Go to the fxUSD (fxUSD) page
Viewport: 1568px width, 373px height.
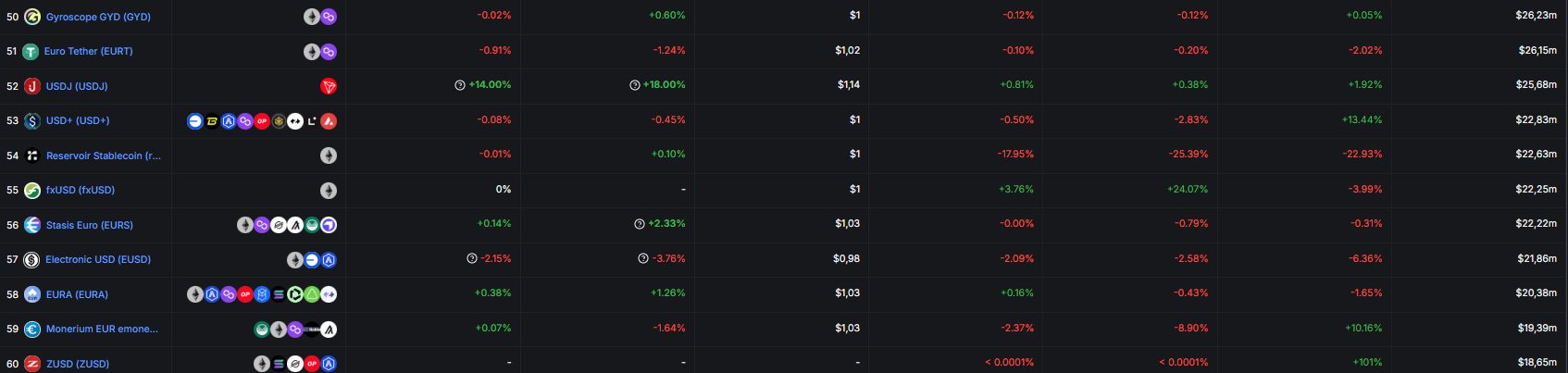81,191
